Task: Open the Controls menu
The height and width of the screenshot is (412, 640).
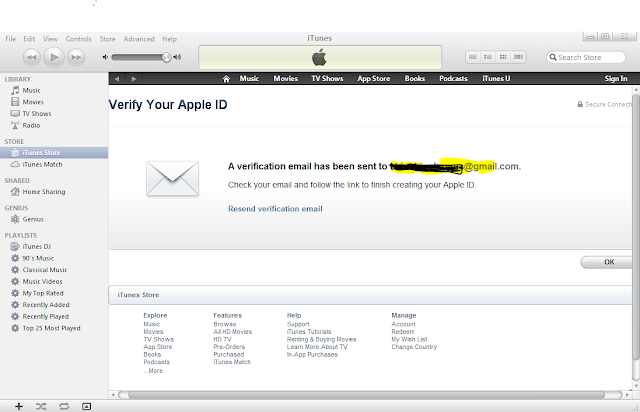Action: click(x=78, y=39)
